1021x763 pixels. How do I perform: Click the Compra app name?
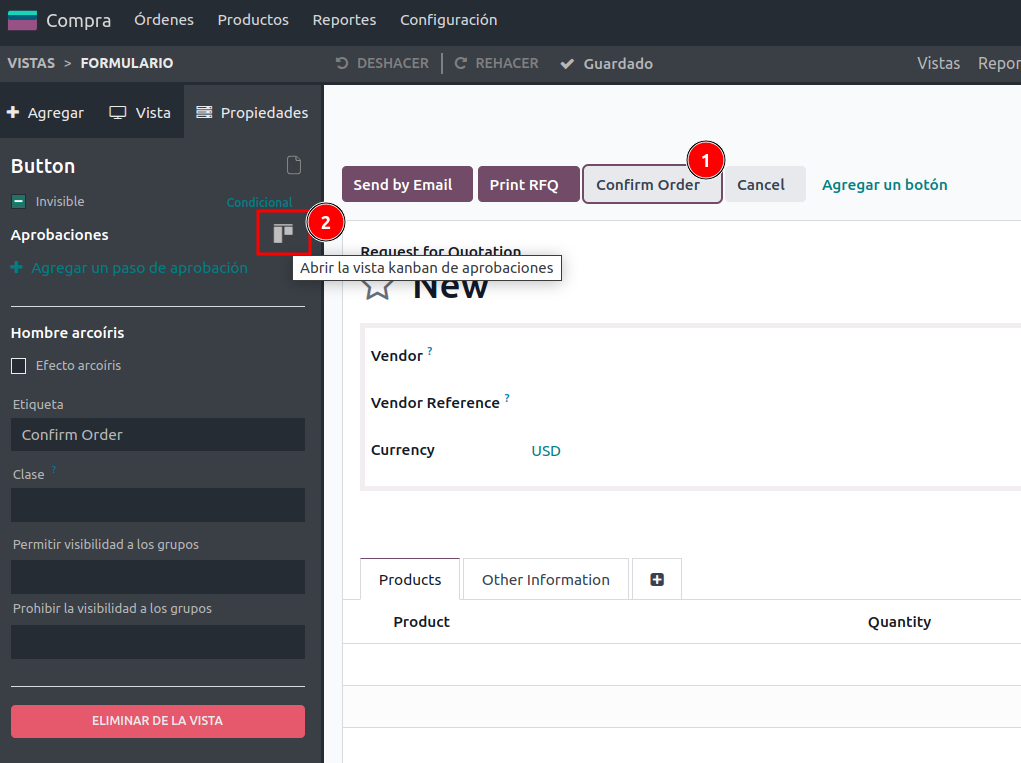point(78,20)
